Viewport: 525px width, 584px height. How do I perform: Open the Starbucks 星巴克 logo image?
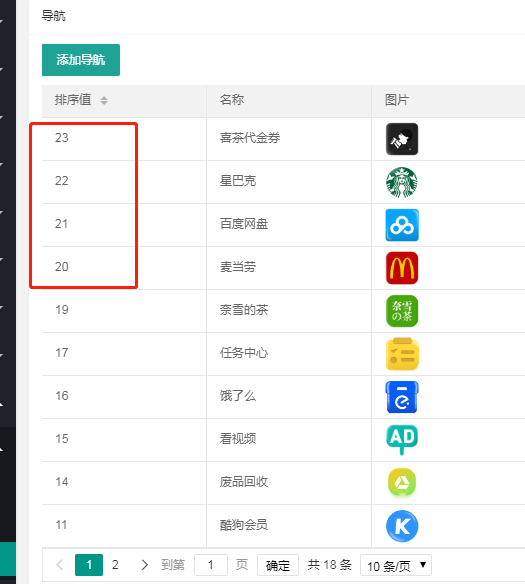tap(402, 182)
